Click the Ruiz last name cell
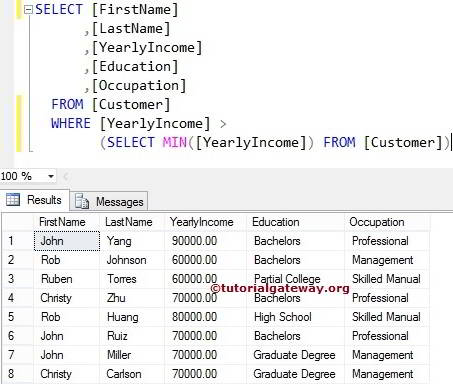The height and width of the screenshot is (384, 453). pos(132,336)
